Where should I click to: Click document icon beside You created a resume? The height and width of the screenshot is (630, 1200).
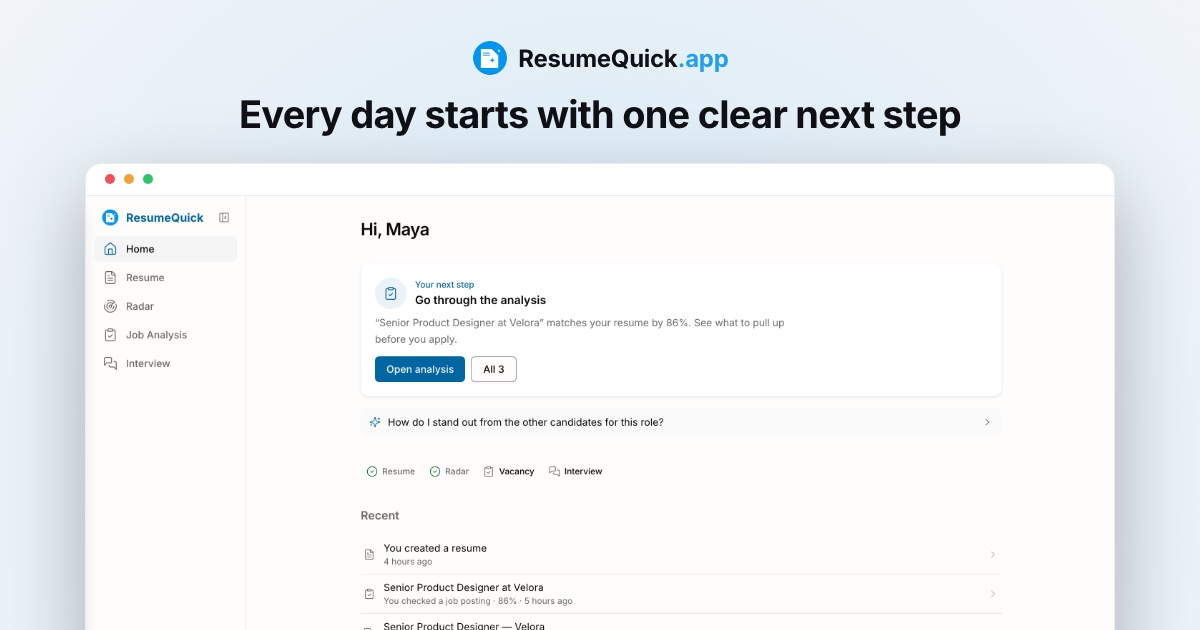[x=369, y=554]
